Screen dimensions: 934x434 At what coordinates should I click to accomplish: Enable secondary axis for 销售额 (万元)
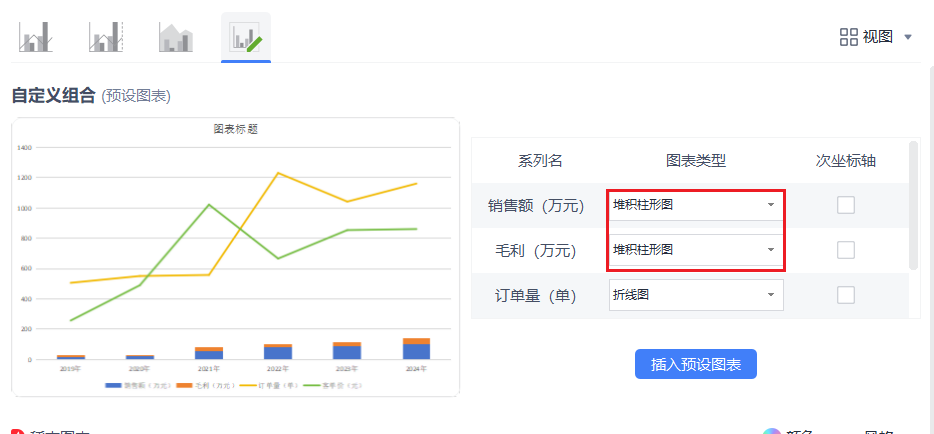tap(846, 205)
